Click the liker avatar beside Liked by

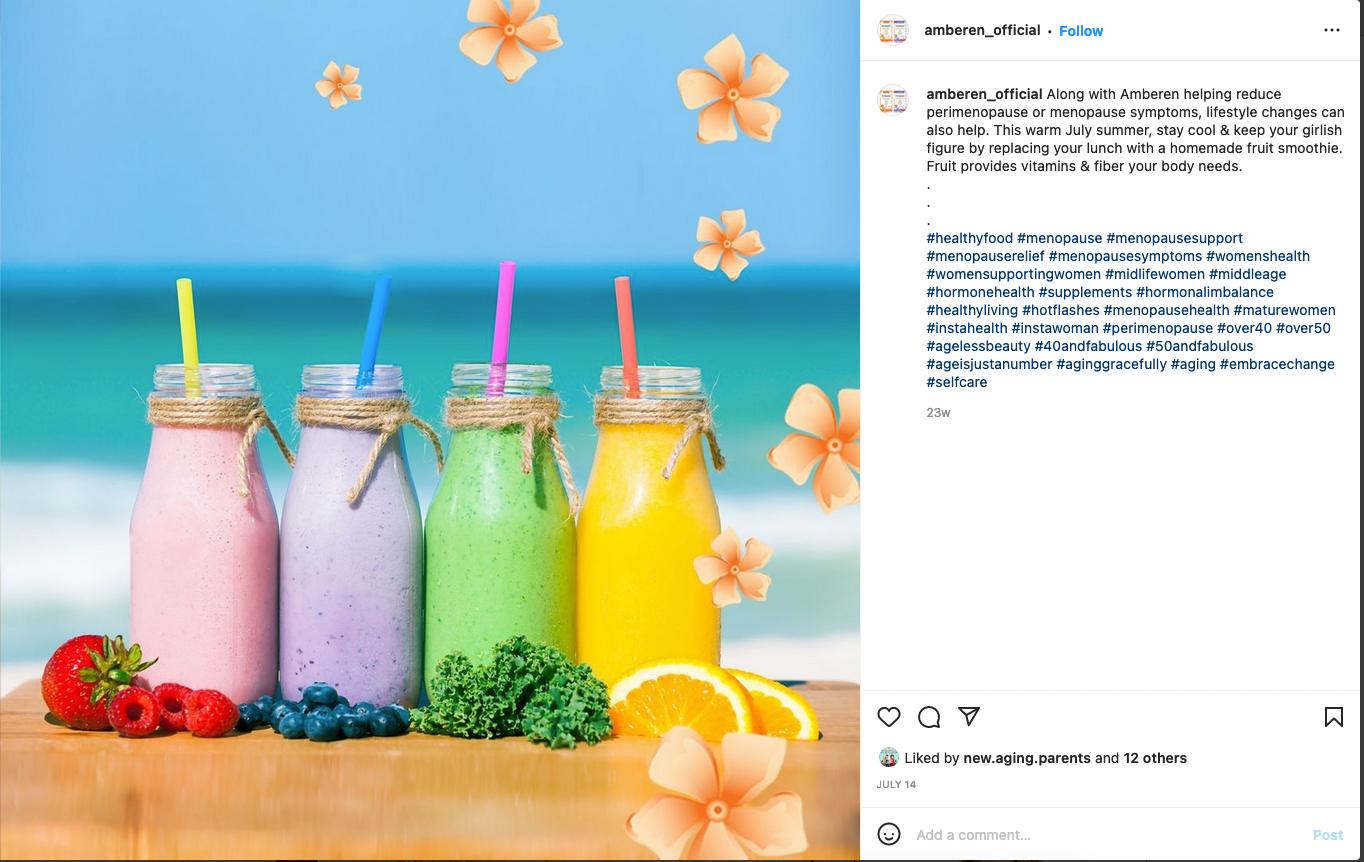[x=889, y=757]
